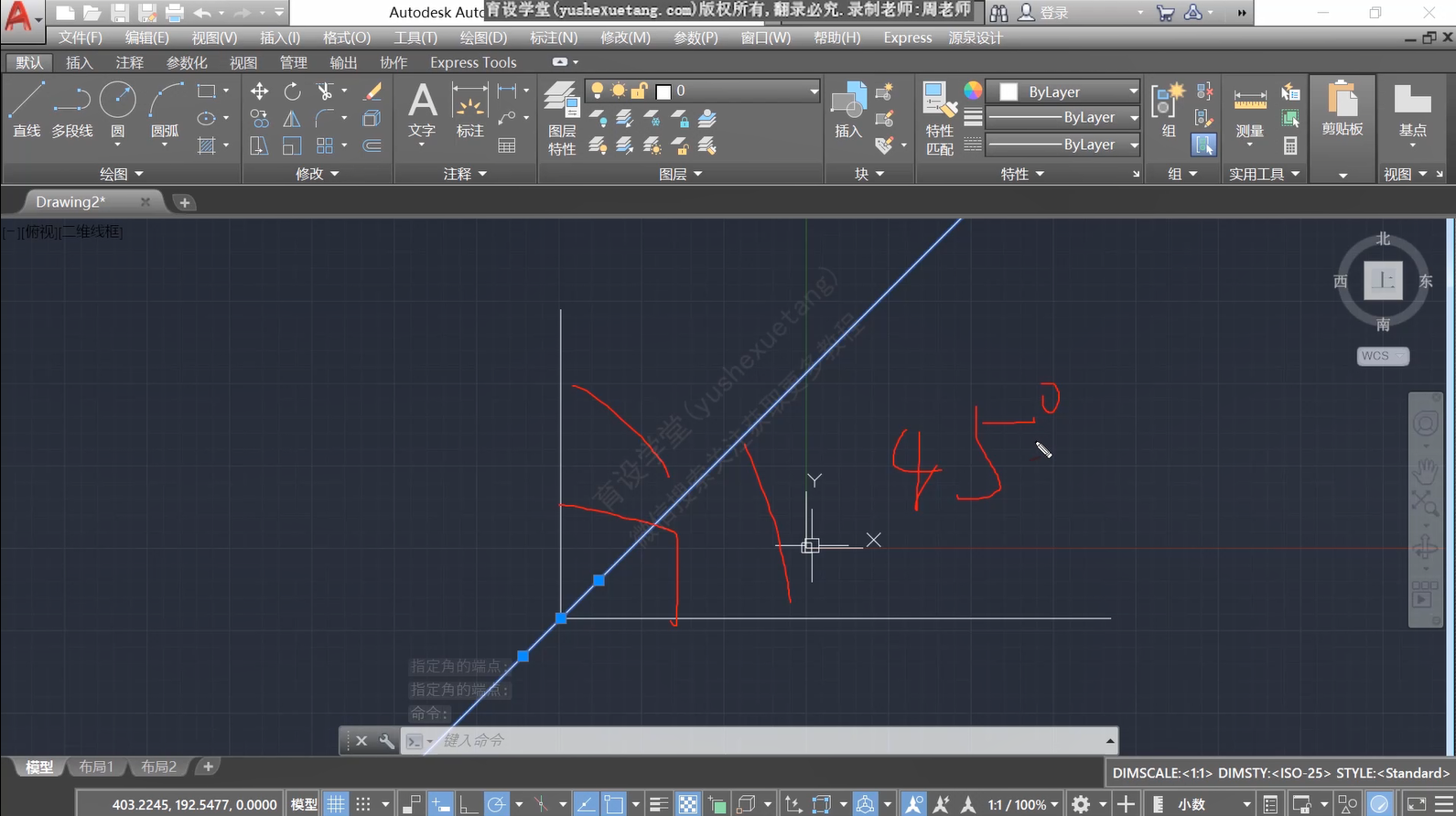Expand the Draw (绘图) panel
The width and height of the screenshot is (1456, 816).
coord(122,174)
